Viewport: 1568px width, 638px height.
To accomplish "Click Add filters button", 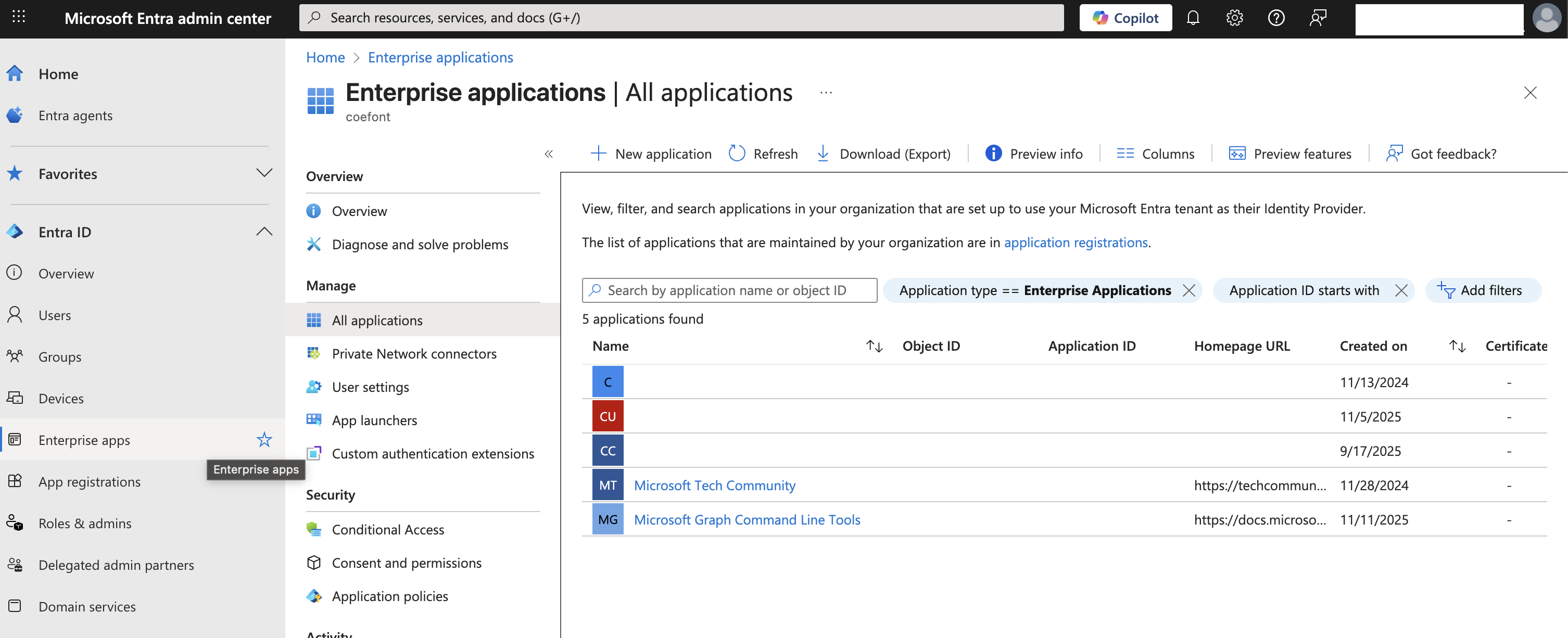I will coord(1483,290).
